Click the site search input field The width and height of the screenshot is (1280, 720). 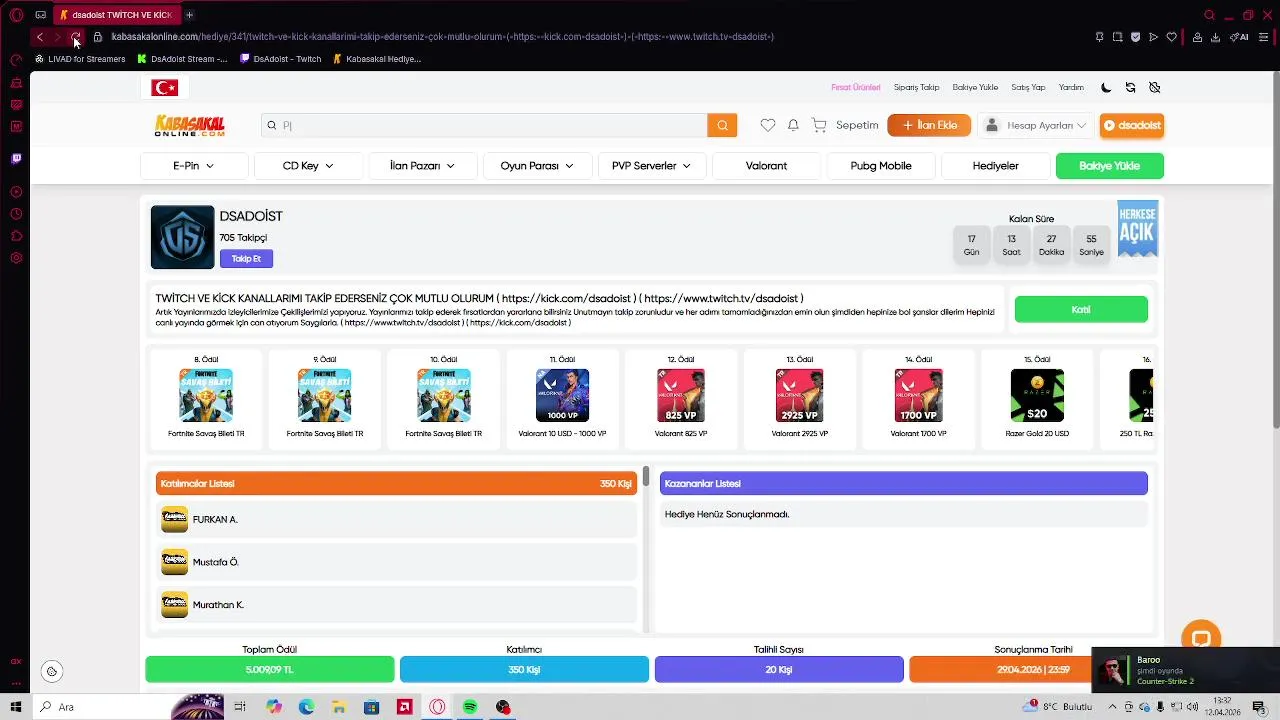[485, 125]
